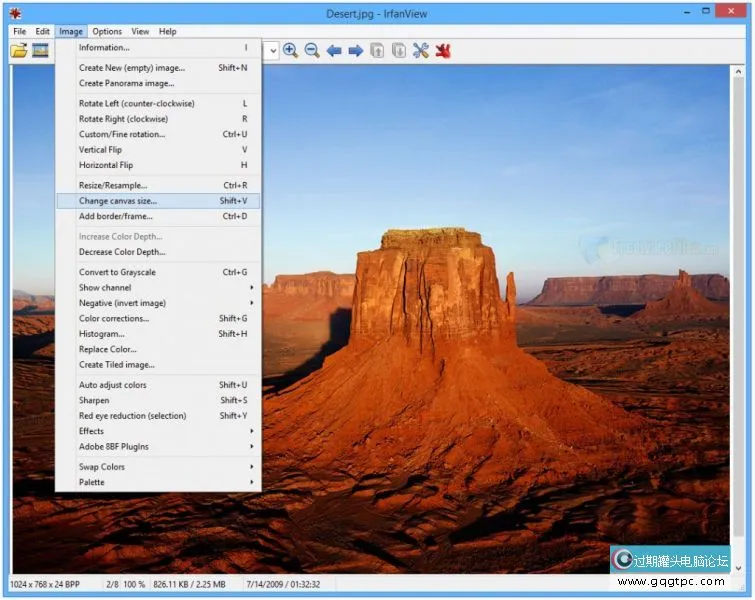
Task: Close the open Image menu
Action: pos(71,31)
